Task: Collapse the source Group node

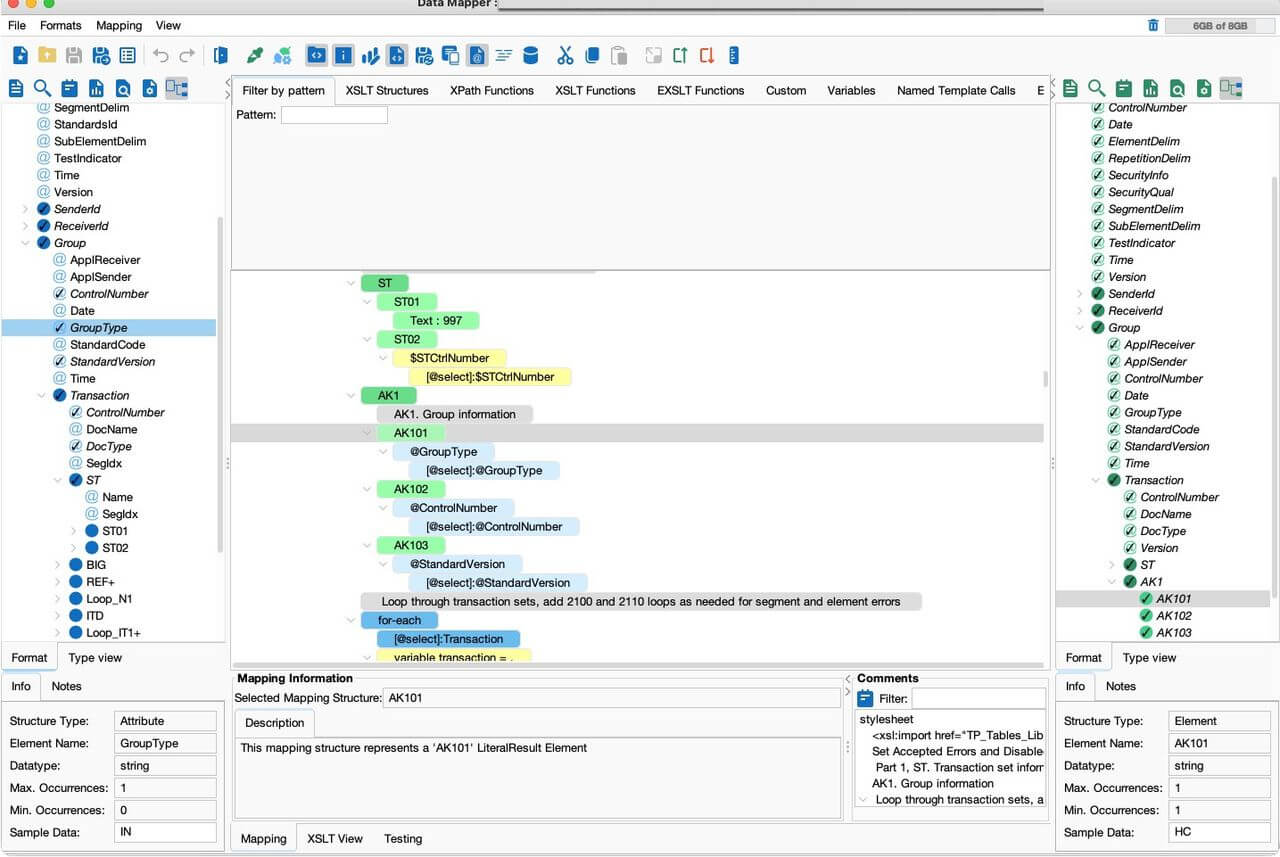Action: (25, 243)
